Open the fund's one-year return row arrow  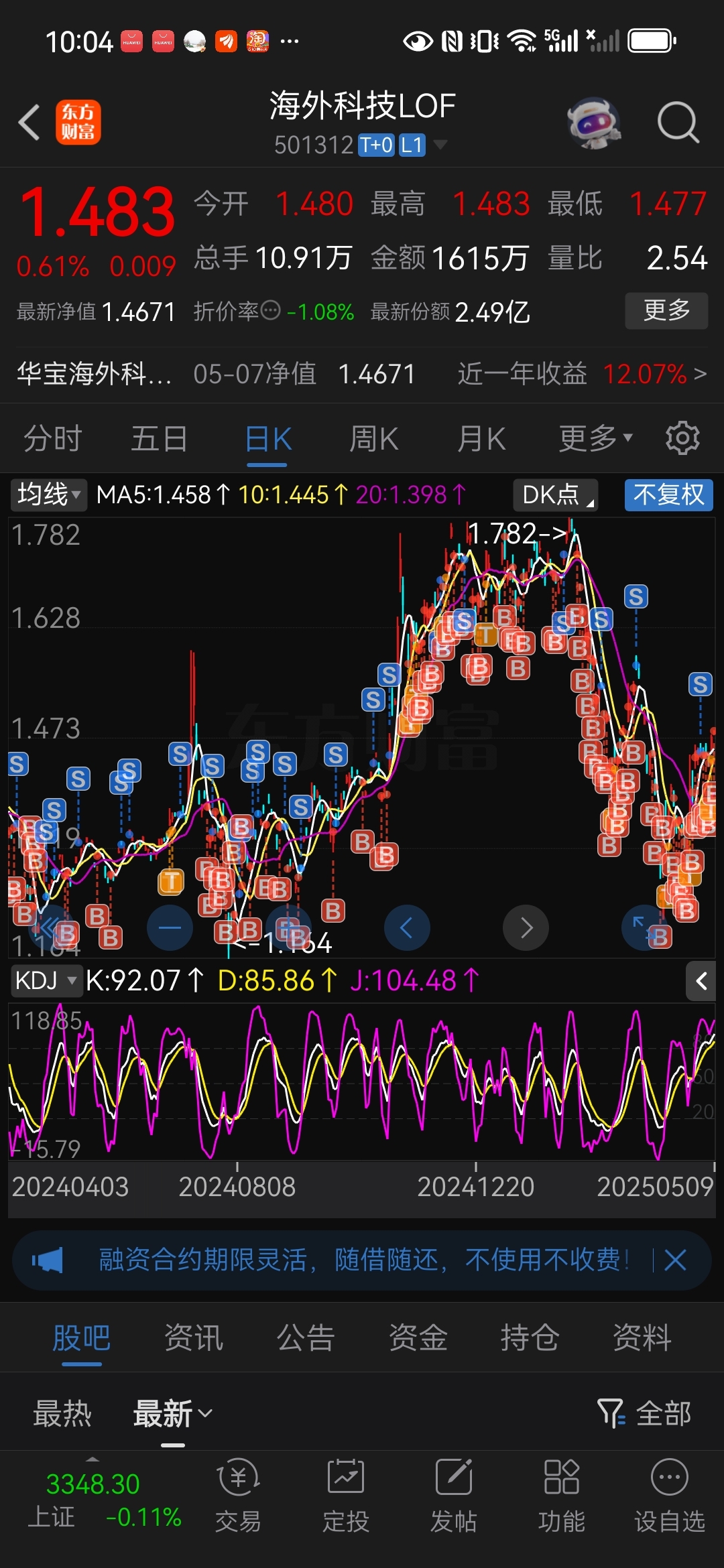(700, 373)
